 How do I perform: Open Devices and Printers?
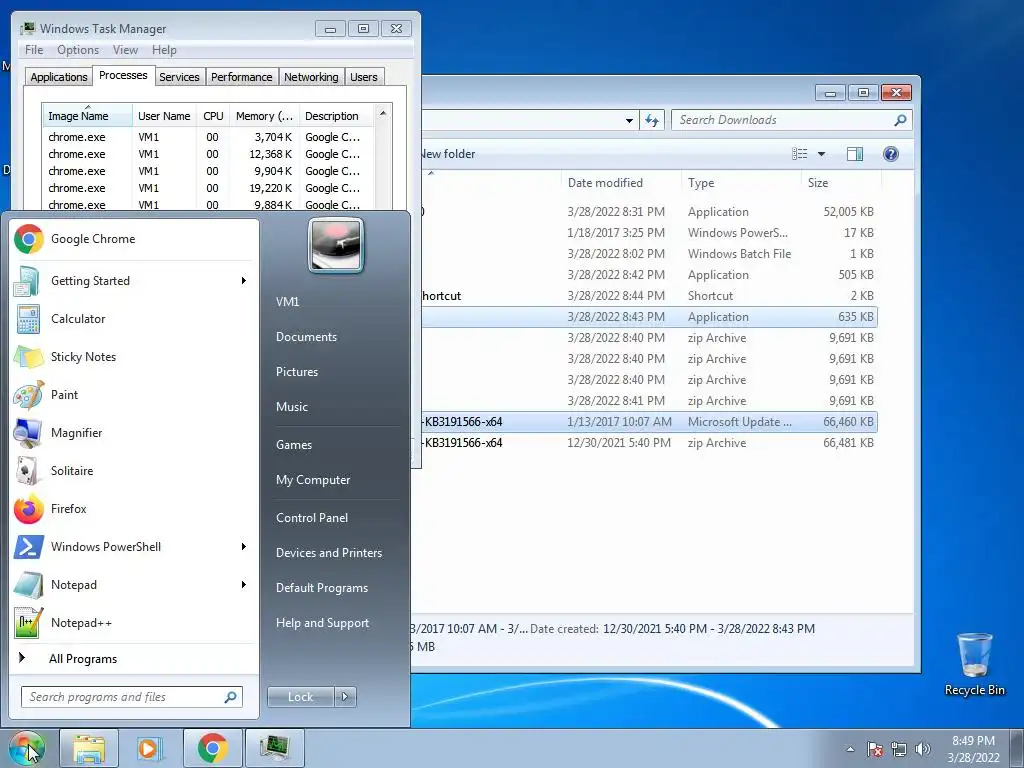pyautogui.click(x=328, y=553)
